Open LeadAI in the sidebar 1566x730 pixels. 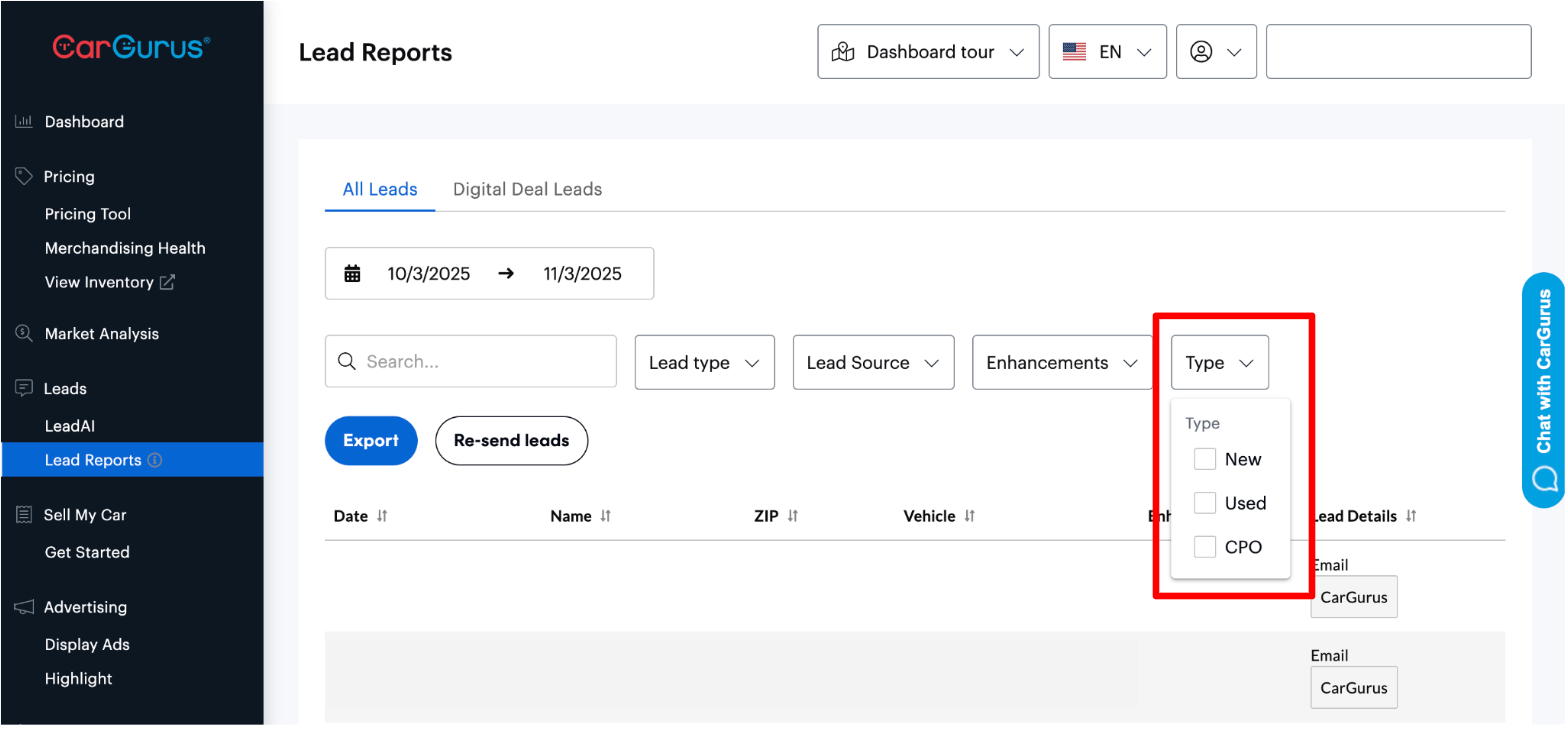(70, 426)
